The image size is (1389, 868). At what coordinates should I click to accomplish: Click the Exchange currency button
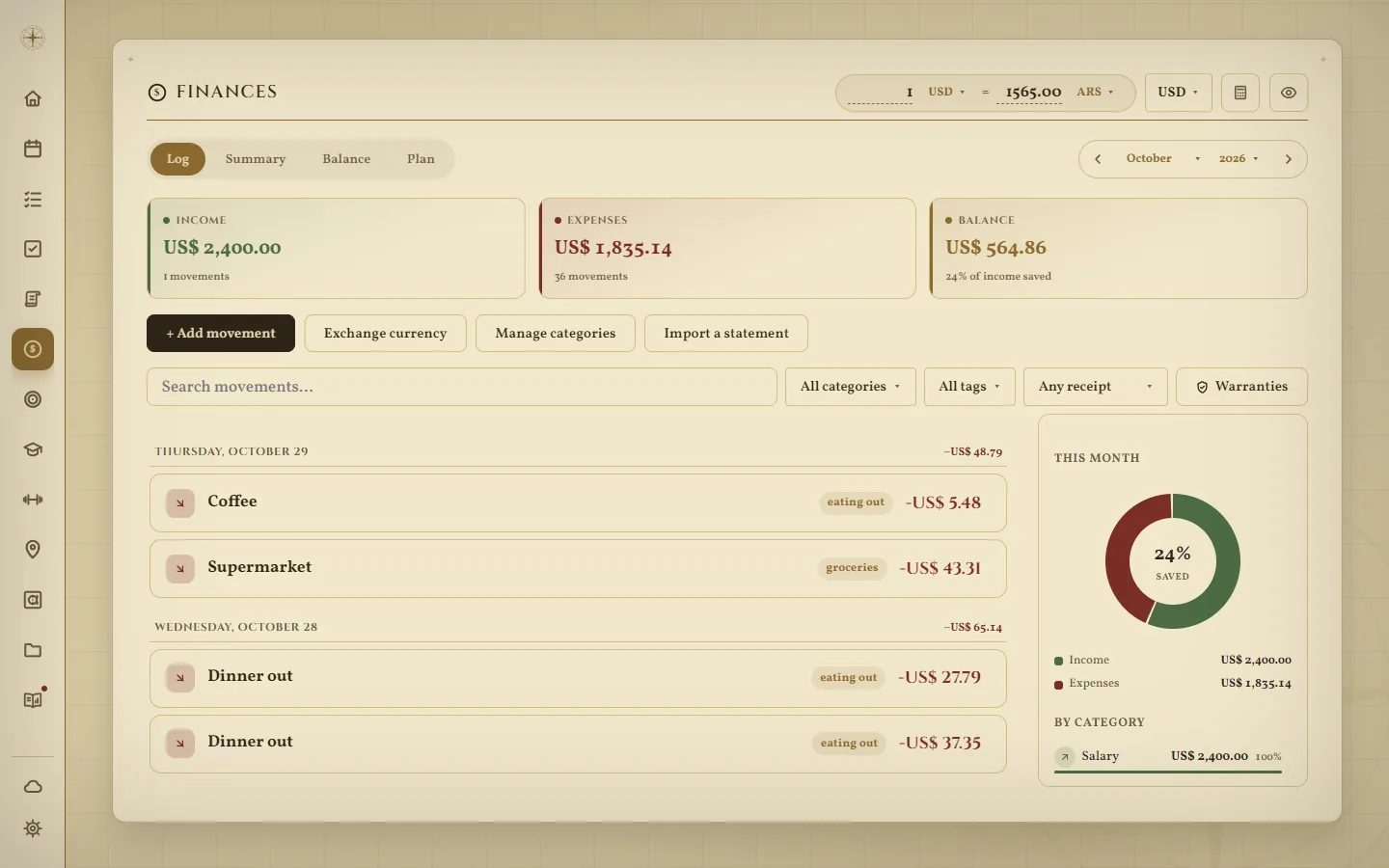tap(385, 333)
